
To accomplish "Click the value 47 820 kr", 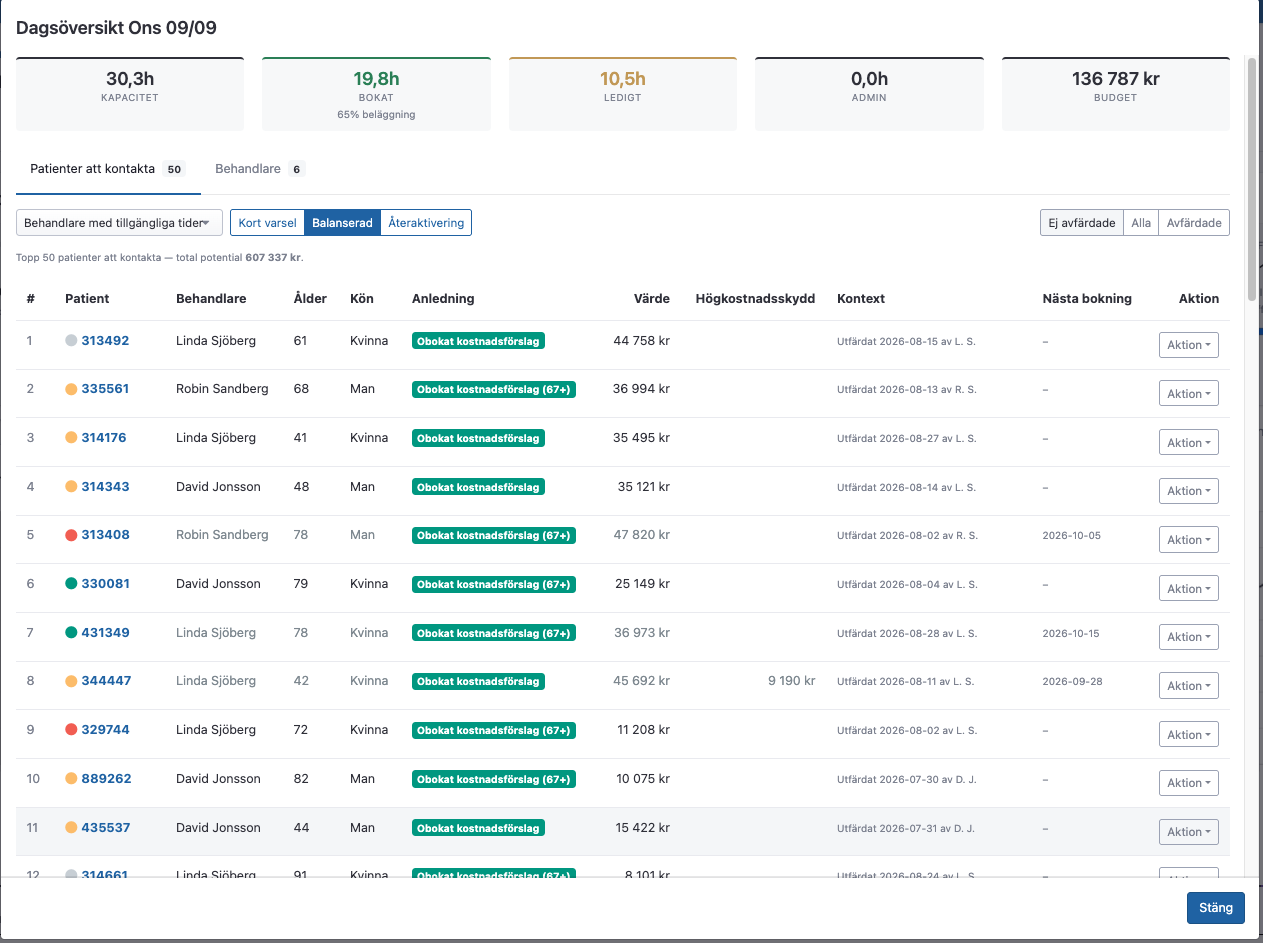I will [x=641, y=535].
